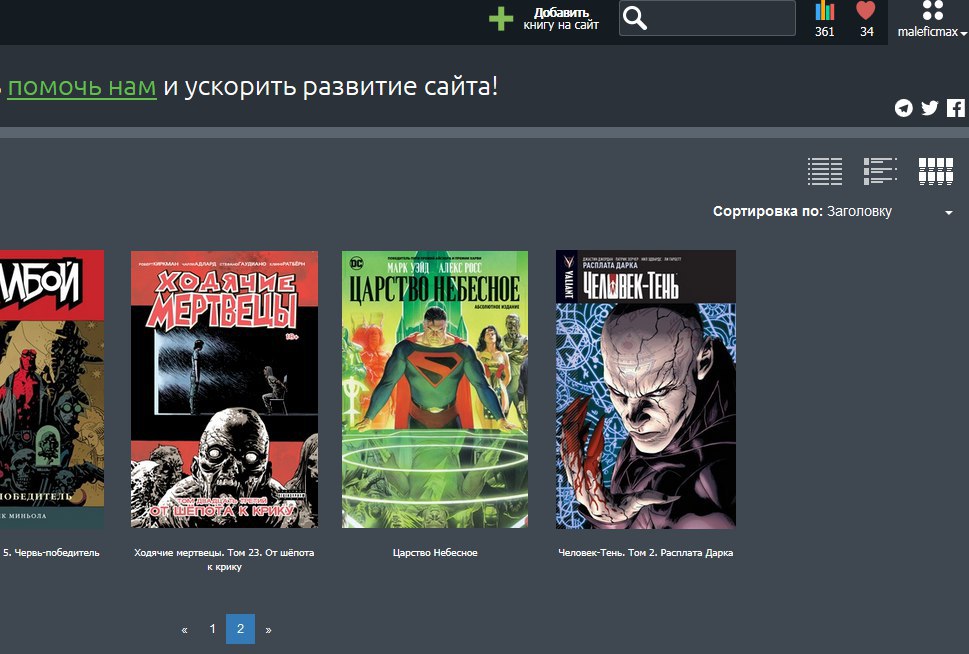Click the magnifier search icon

pyautogui.click(x=635, y=19)
